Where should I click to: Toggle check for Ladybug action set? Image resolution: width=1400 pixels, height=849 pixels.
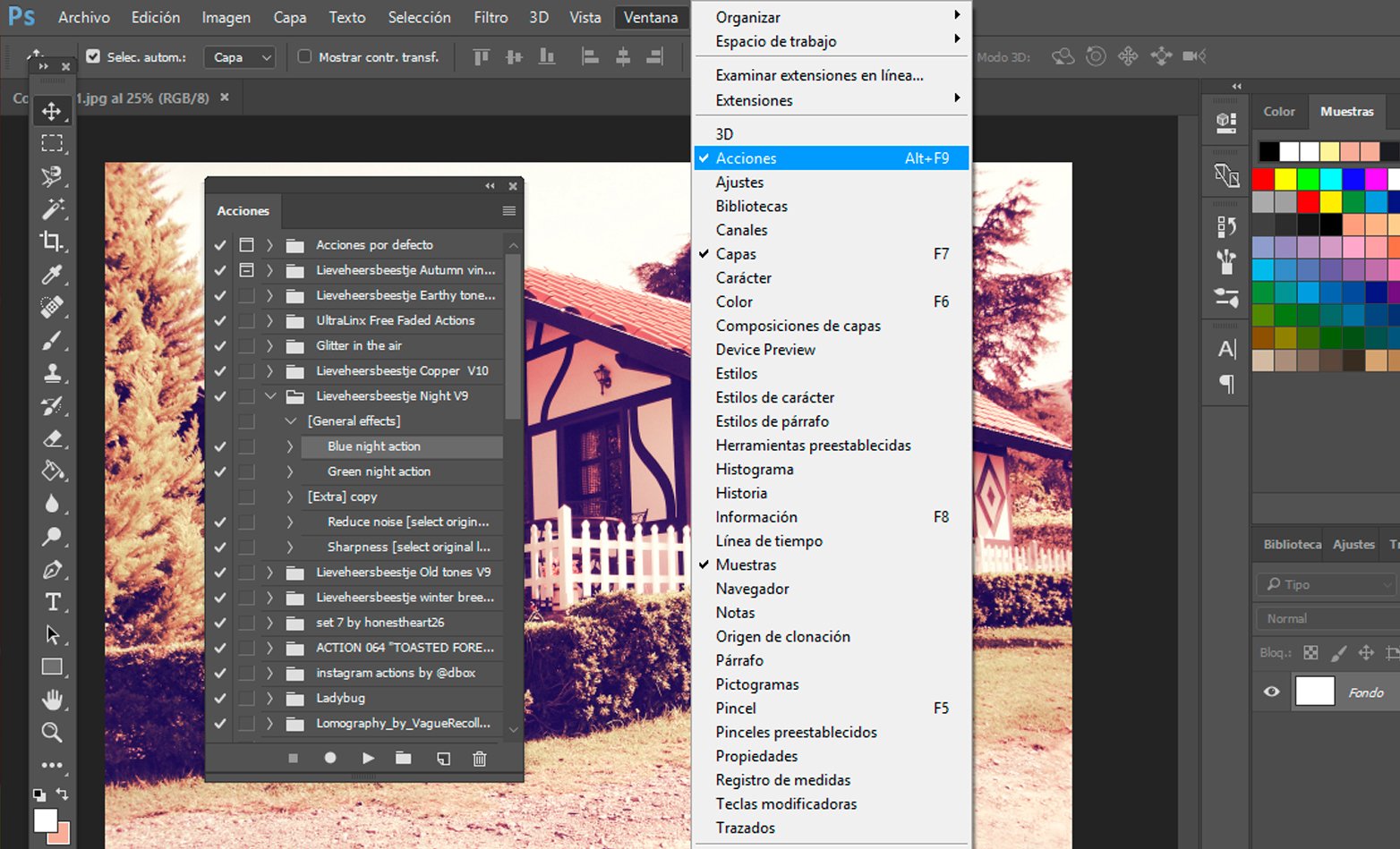(220, 698)
